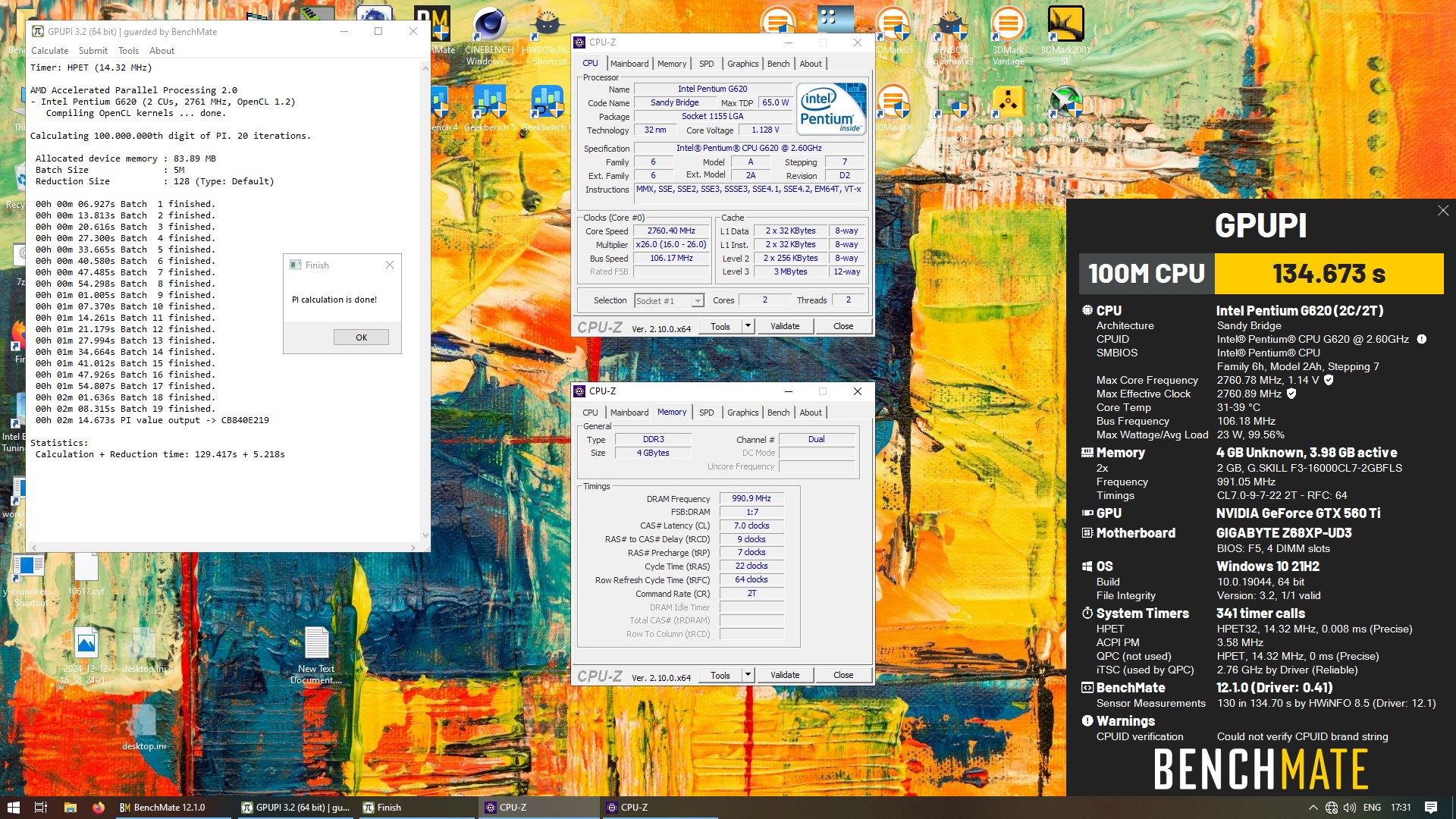Click the GPUPI horizontal scrollbar
The width and height of the screenshot is (1456, 819).
click(223, 547)
